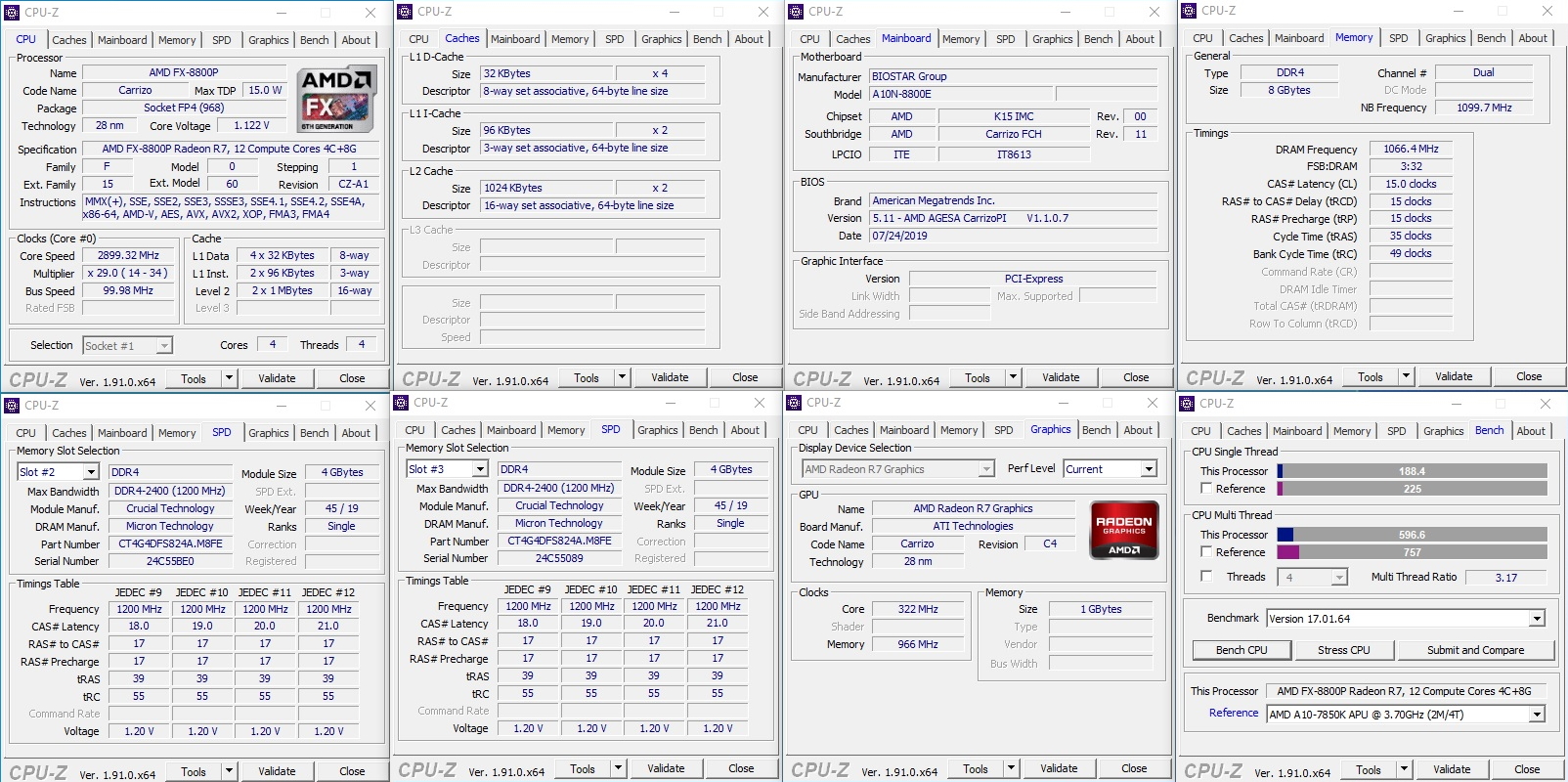1568x782 pixels.
Task: Click the NB Frequency value 1099.7 MHz
Action: click(1484, 108)
